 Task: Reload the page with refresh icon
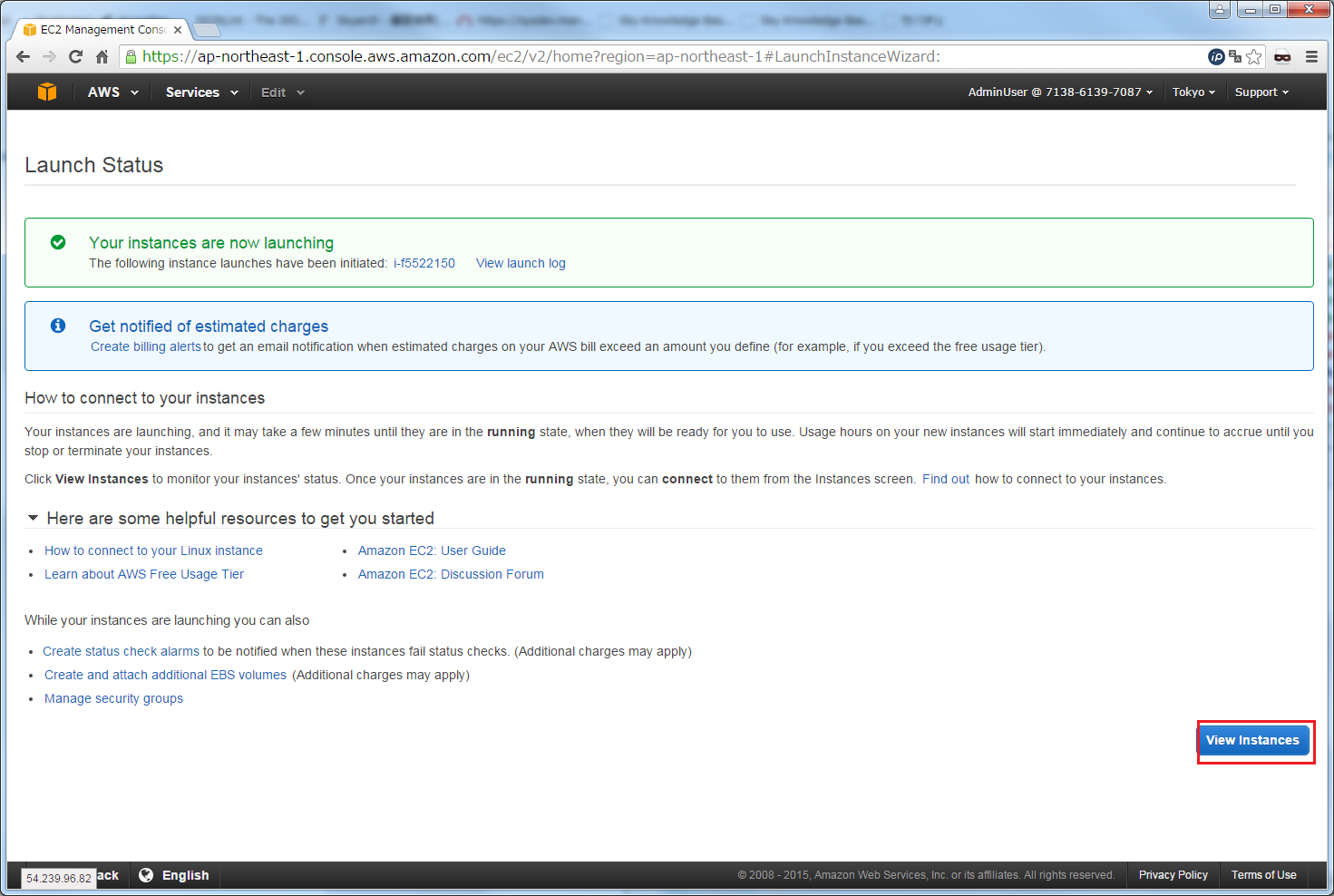tap(75, 56)
